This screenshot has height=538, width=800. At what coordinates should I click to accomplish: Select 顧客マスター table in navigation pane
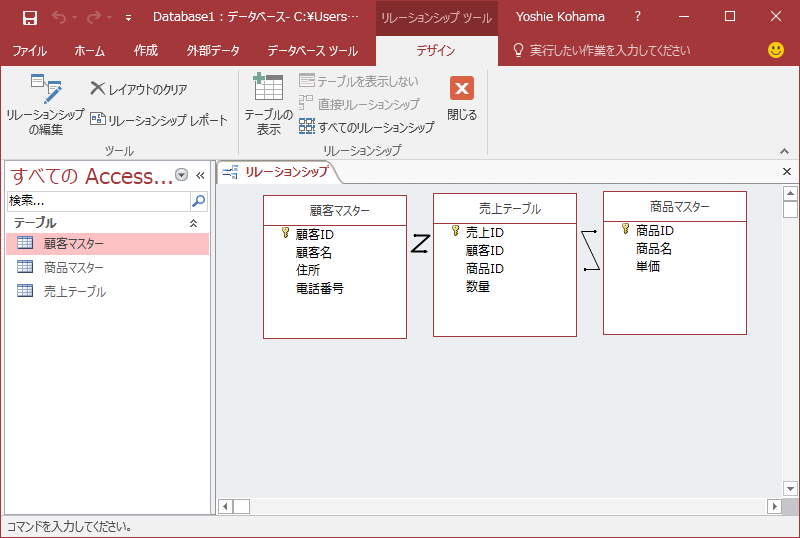coord(108,243)
